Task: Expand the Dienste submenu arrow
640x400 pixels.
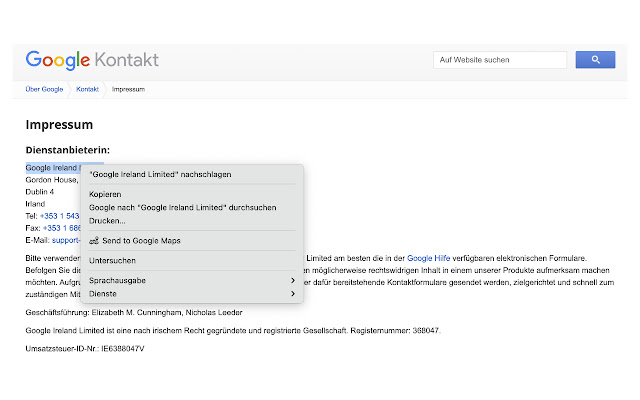Action: click(293, 294)
